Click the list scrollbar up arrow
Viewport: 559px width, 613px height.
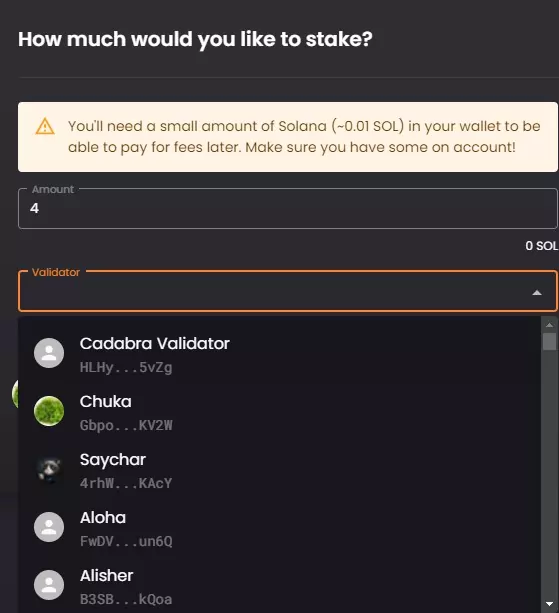549,325
